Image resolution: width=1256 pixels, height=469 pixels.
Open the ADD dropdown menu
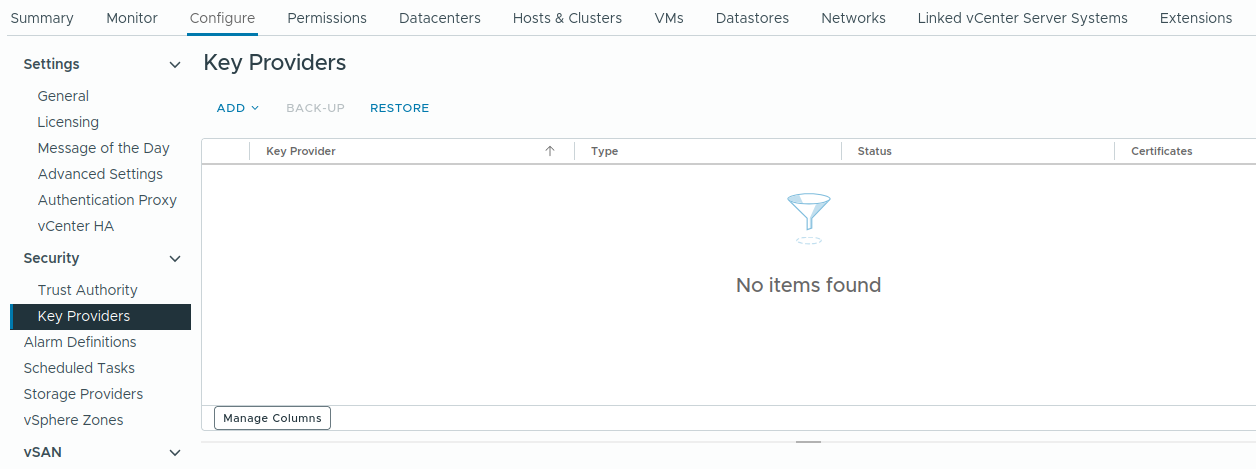coord(238,108)
